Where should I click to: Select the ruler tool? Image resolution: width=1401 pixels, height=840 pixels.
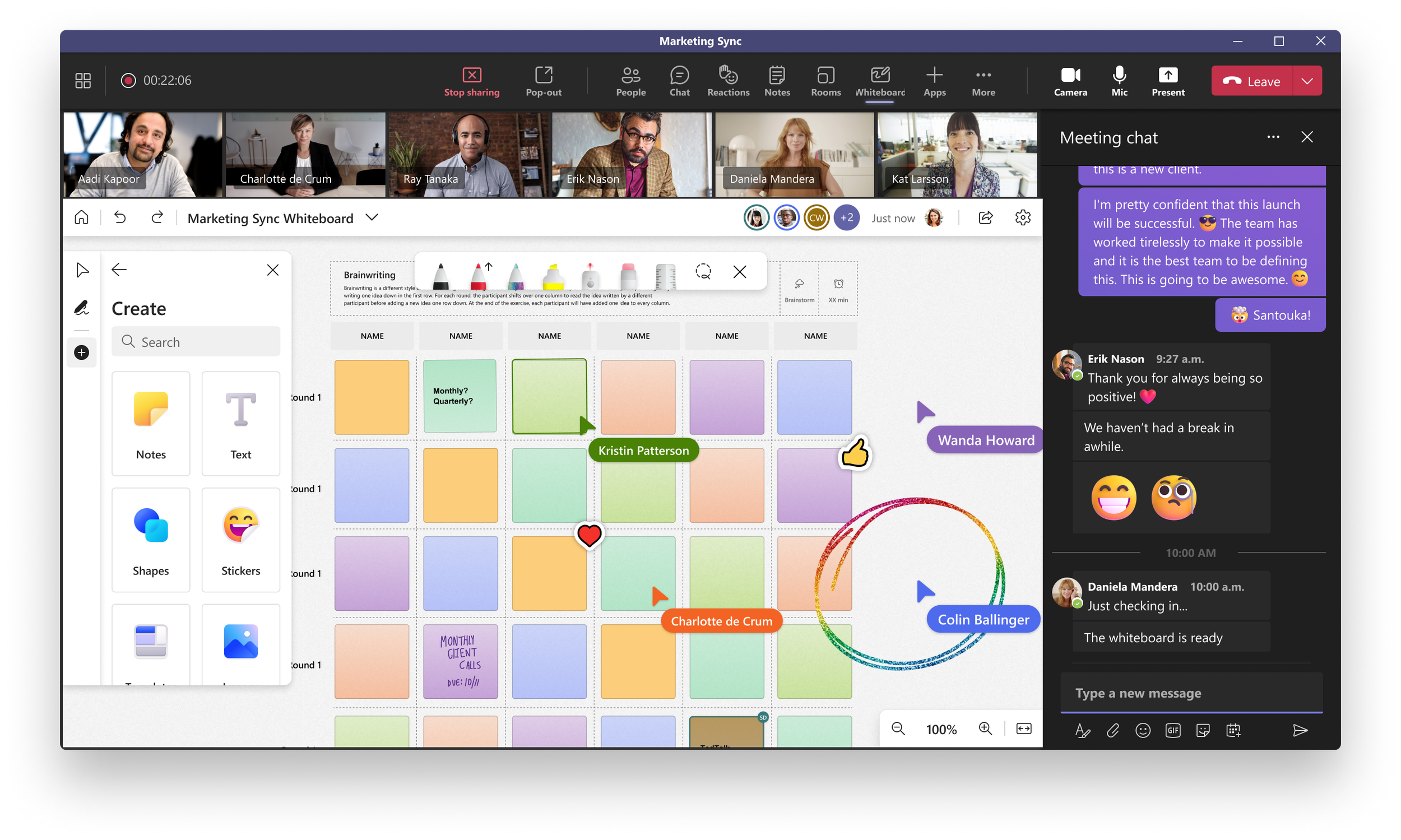tap(665, 276)
